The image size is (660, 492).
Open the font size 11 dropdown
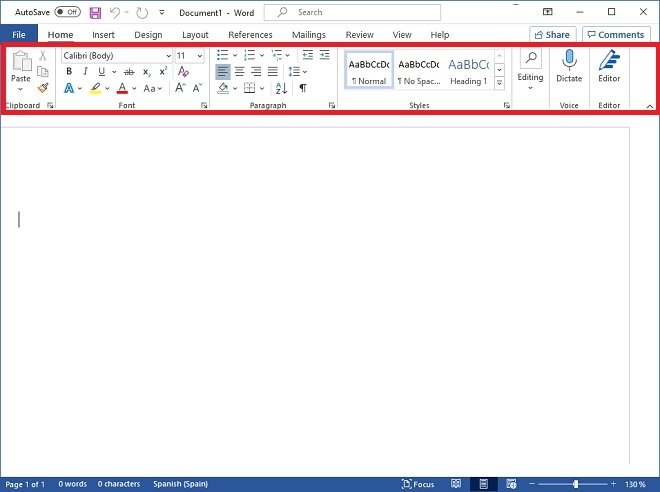tap(200, 56)
